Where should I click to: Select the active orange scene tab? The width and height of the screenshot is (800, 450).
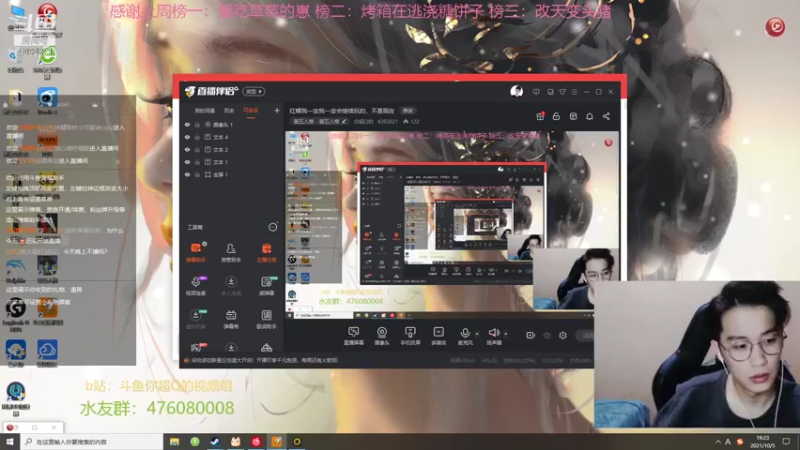pyautogui.click(x=251, y=111)
